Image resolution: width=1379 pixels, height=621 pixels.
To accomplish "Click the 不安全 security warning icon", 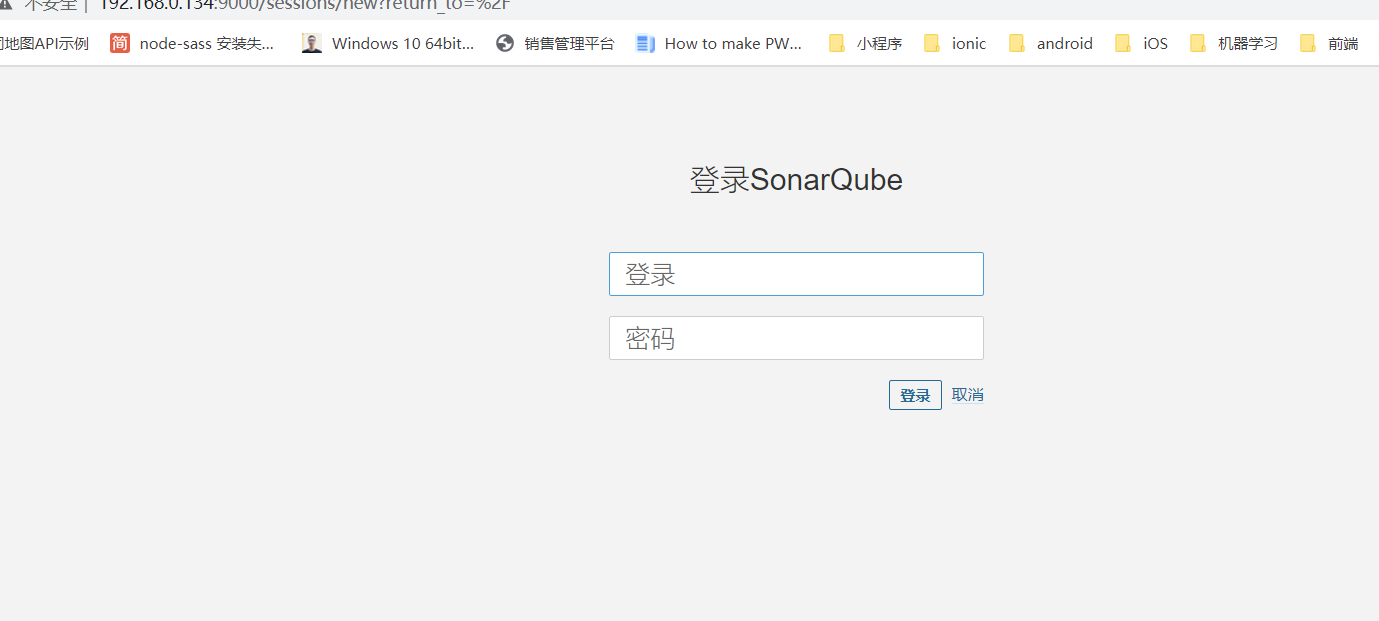I will coord(6,4).
